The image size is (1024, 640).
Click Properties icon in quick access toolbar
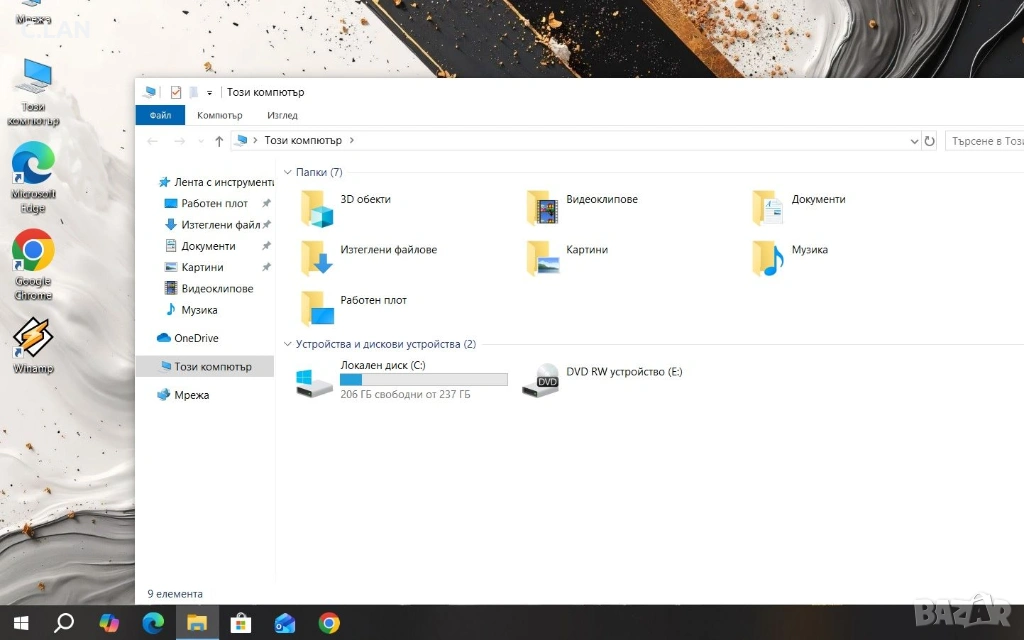(176, 92)
